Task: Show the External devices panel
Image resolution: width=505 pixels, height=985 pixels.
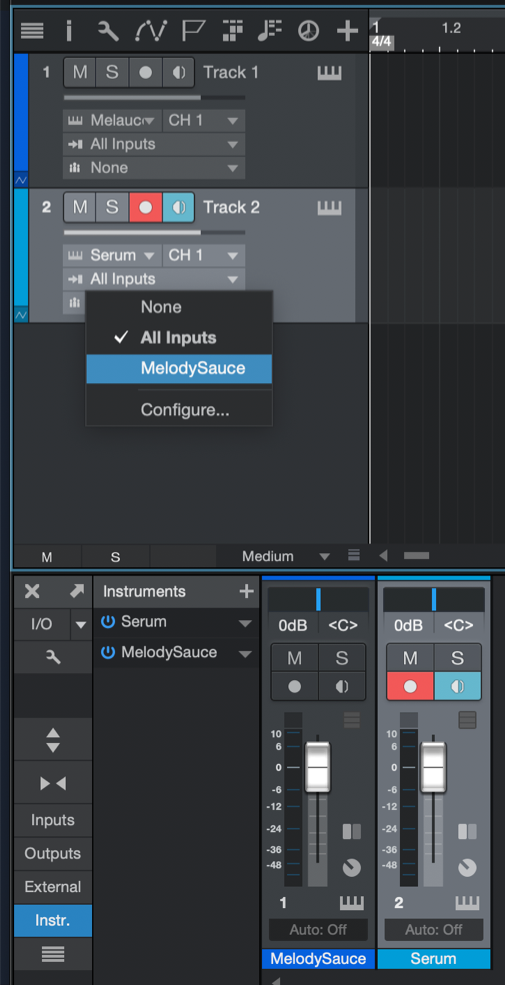Action: [53, 887]
